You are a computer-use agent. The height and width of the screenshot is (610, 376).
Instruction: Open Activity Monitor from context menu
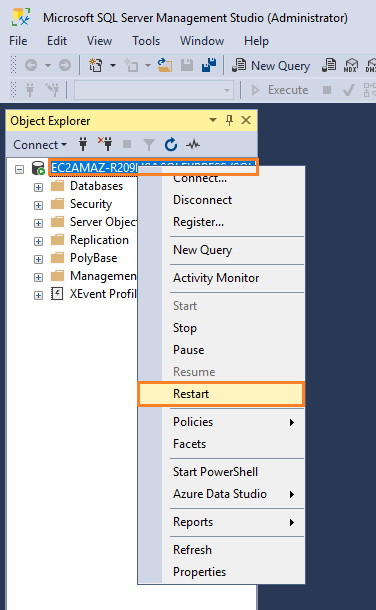222,278
